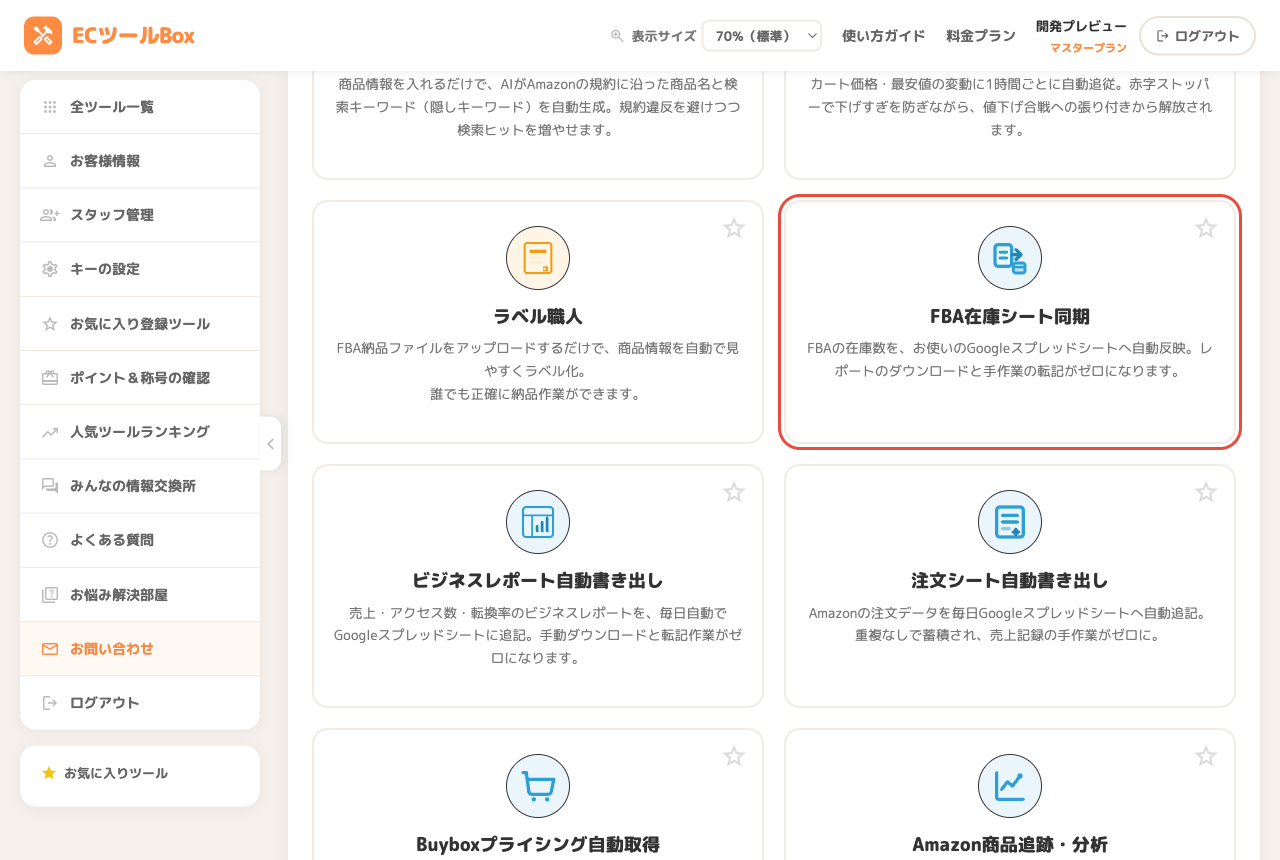Click the ビジネスレポート自動書き出し title text
This screenshot has height=860, width=1280.
tap(538, 581)
